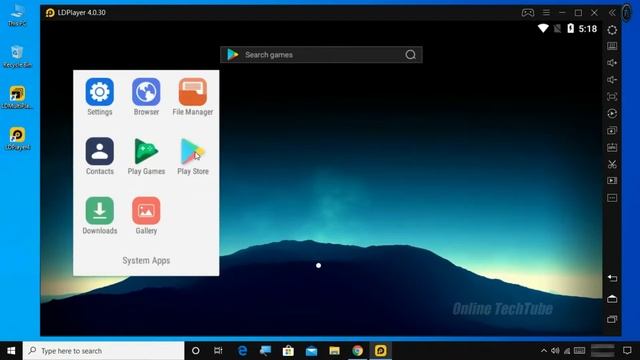Viewport: 640px width, 360px height.
Task: Open Task View on the taskbar
Action: (218, 351)
